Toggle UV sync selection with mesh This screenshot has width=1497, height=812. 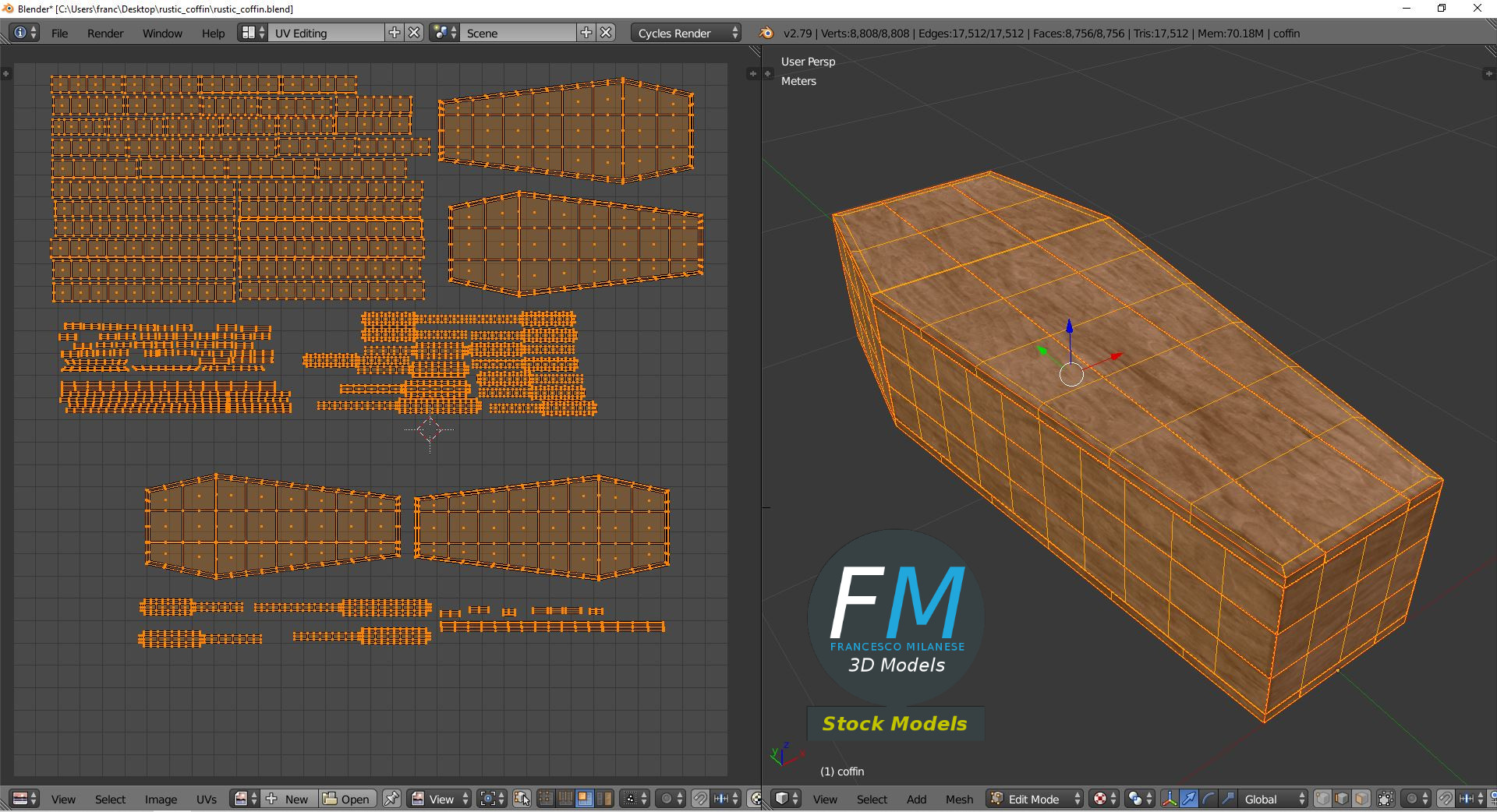[x=522, y=799]
